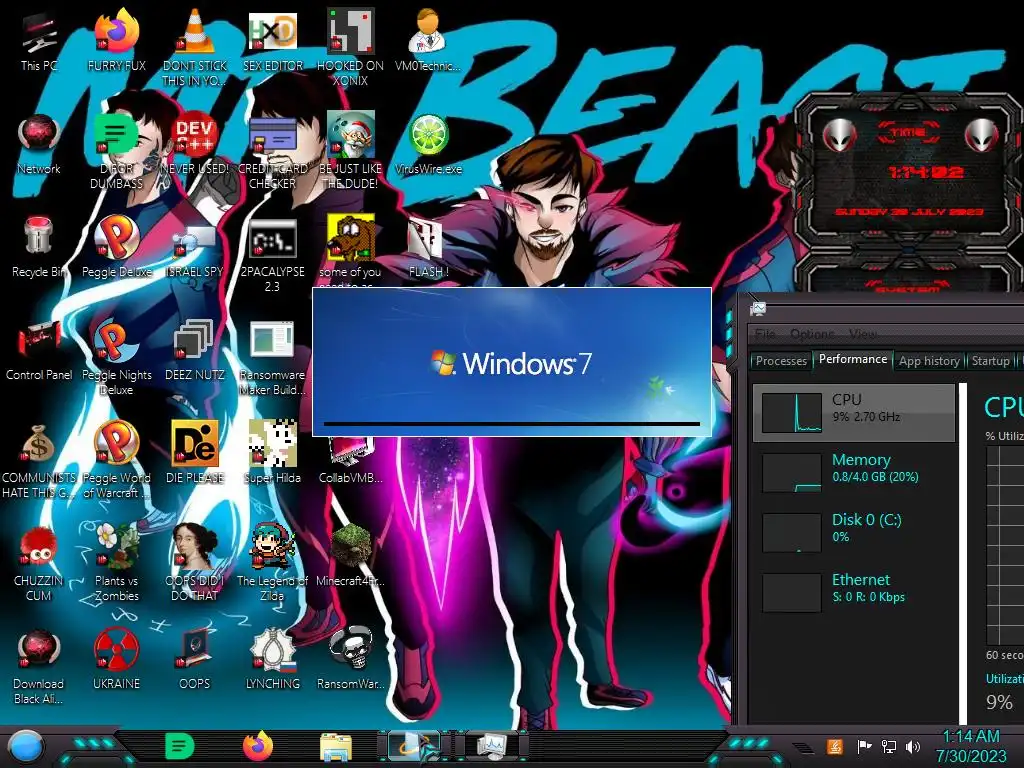Click the Task Manager window title icon
Image resolution: width=1024 pixels, height=768 pixels.
tap(758, 309)
